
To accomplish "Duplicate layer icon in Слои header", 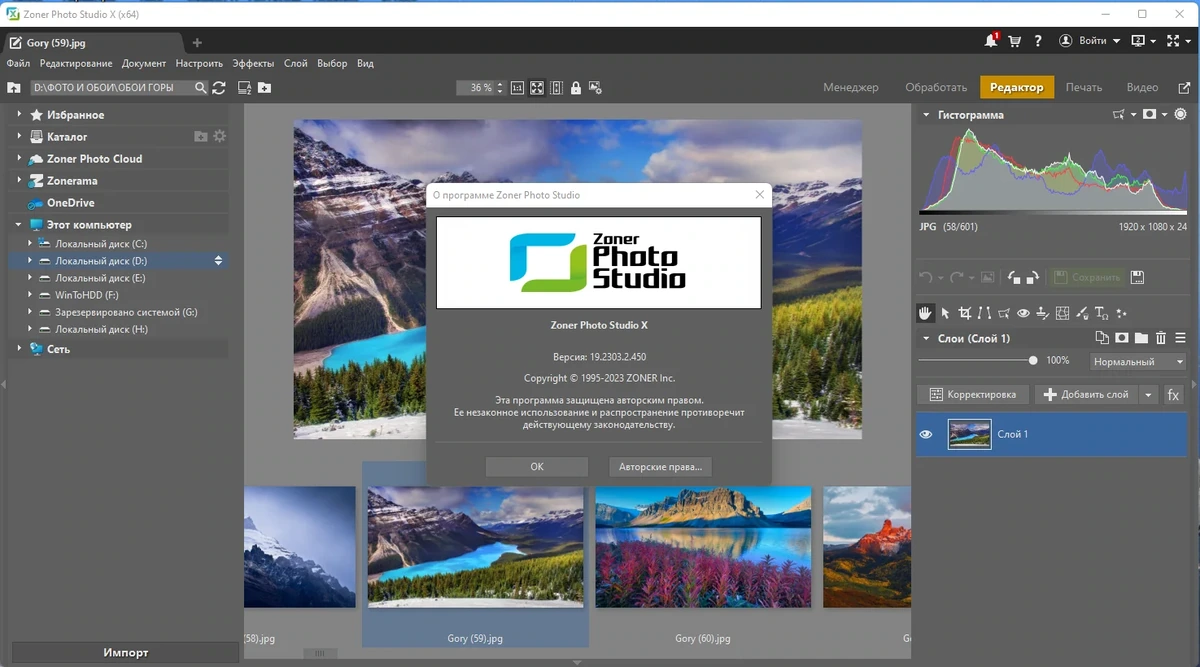I will click(1102, 338).
